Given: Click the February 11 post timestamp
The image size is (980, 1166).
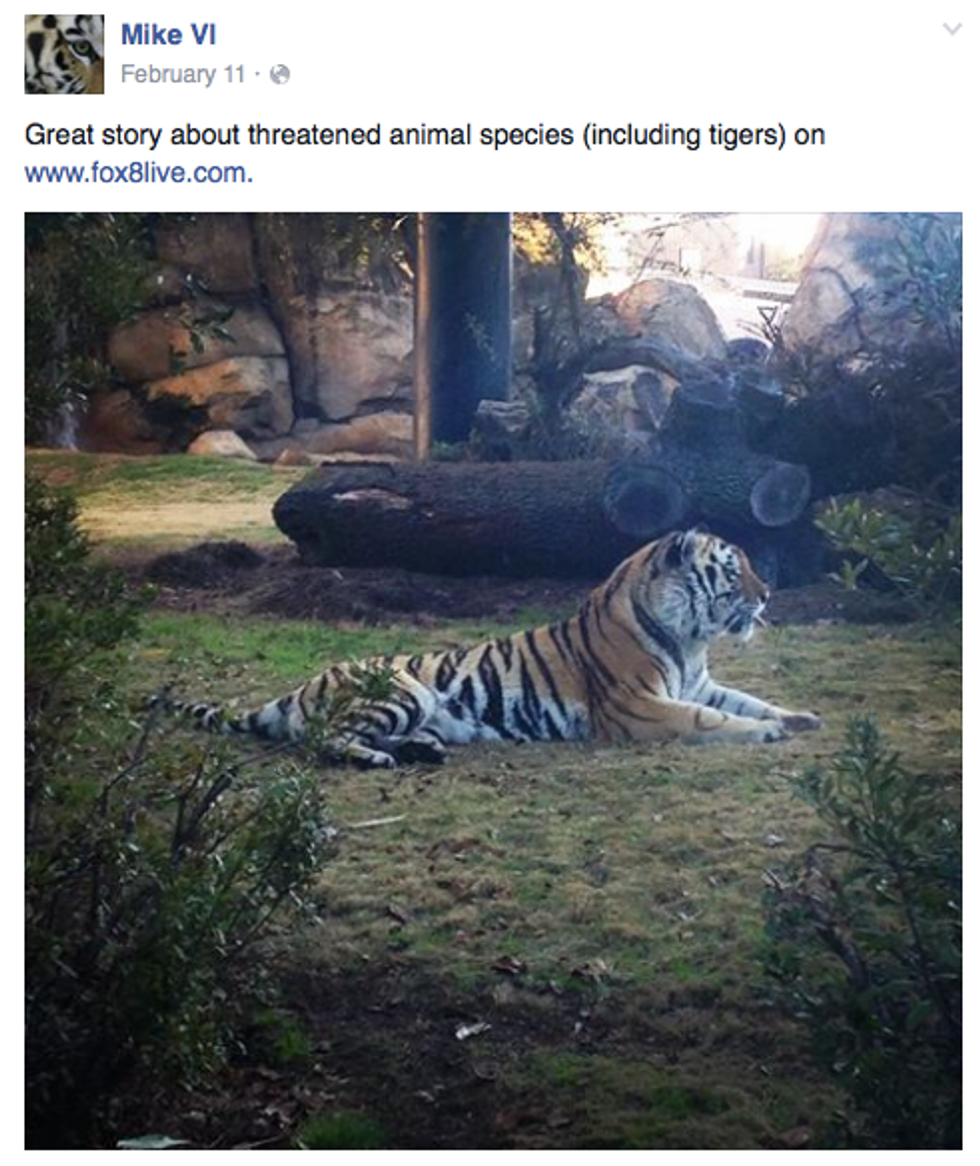Looking at the screenshot, I should 182,74.
